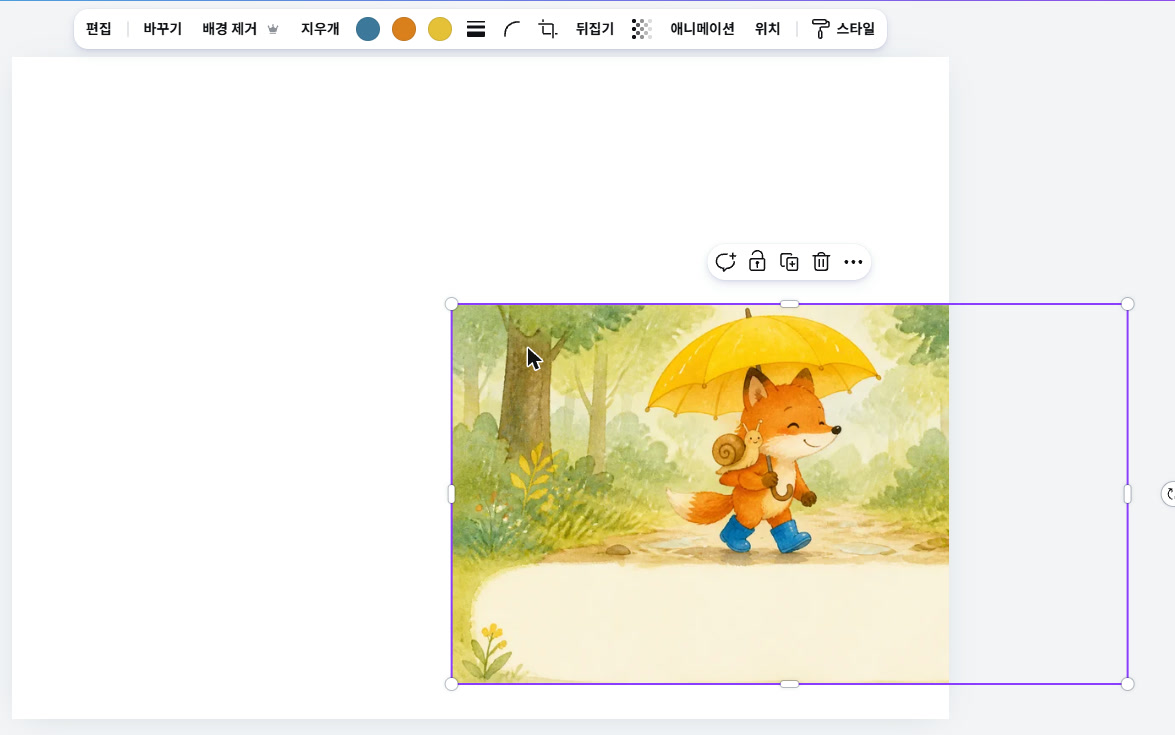The height and width of the screenshot is (735, 1175).
Task: Click the top-edge middle handle
Action: 789,303
